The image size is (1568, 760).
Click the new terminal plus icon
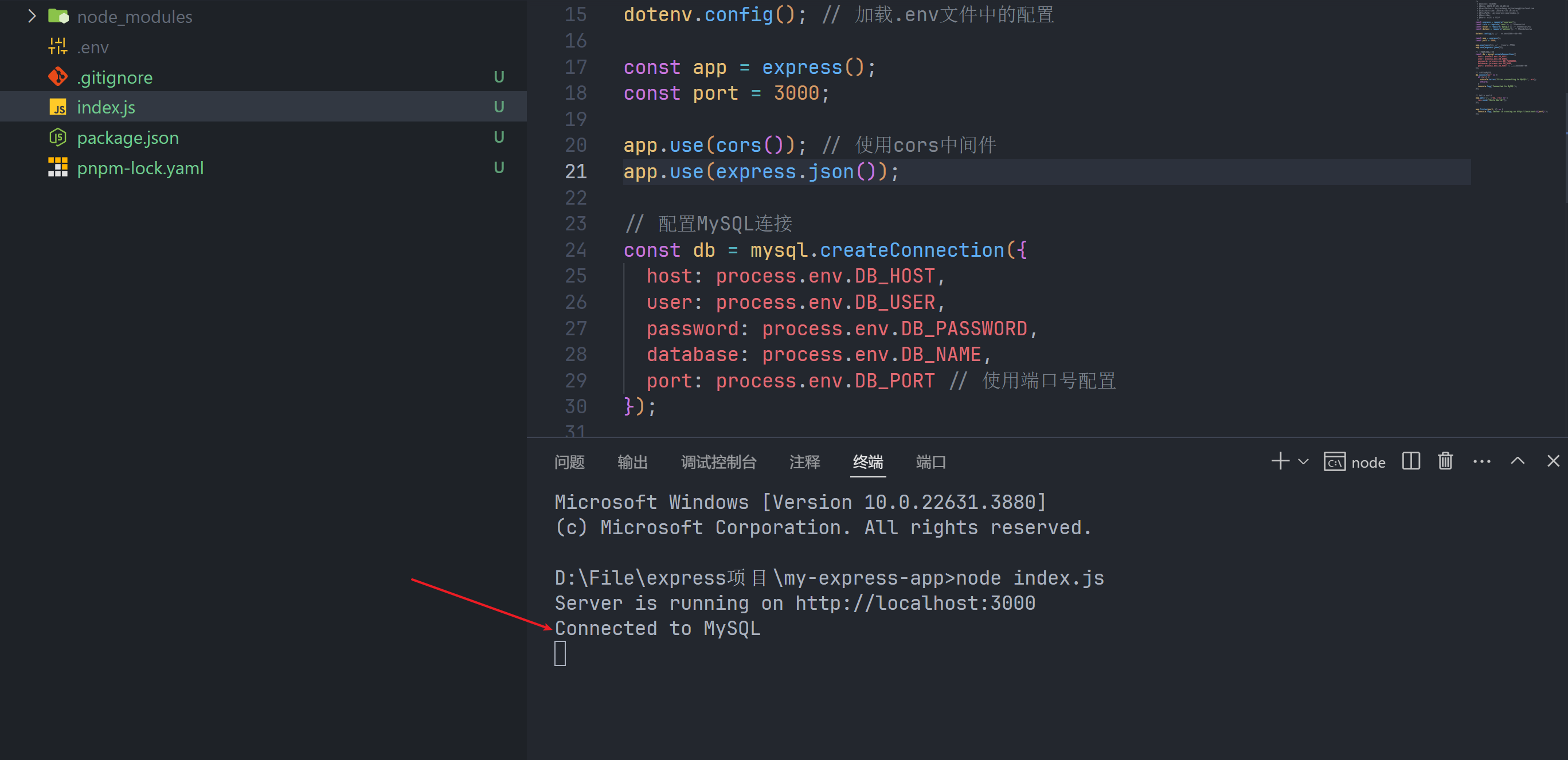(1280, 461)
